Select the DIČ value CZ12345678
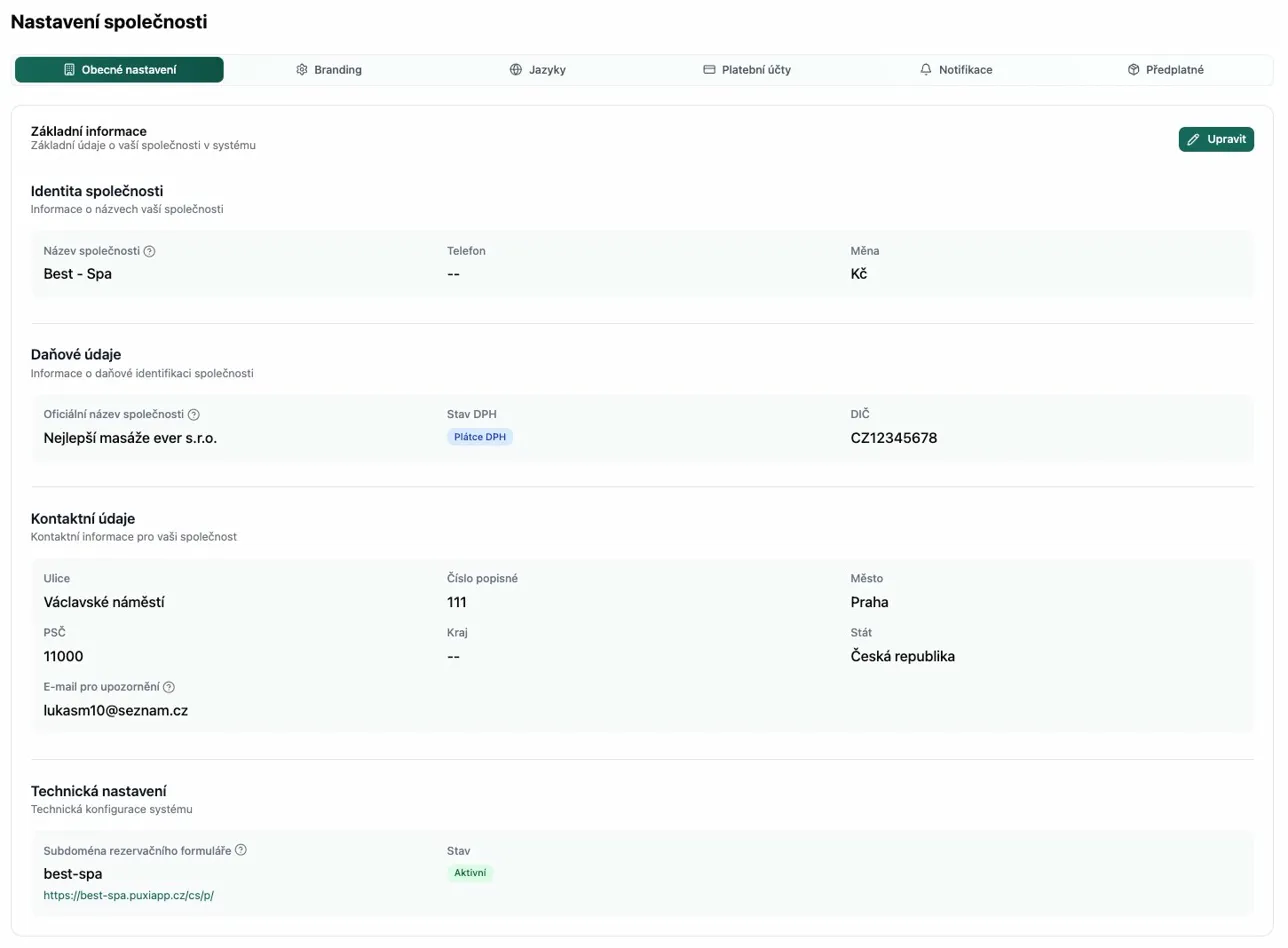Image resolution: width=1288 pixels, height=948 pixels. (x=894, y=437)
